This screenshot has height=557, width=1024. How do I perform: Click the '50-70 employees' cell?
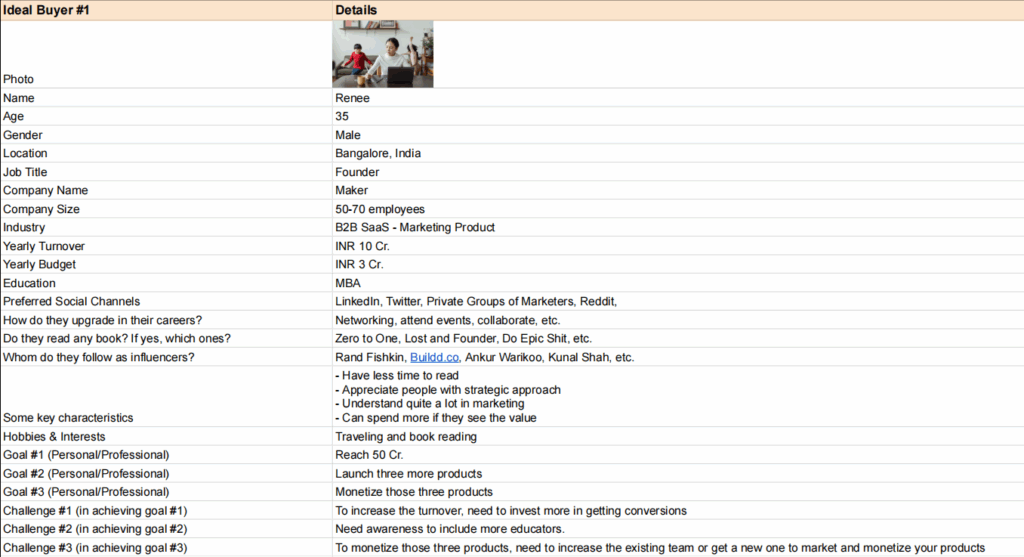pyautogui.click(x=381, y=209)
